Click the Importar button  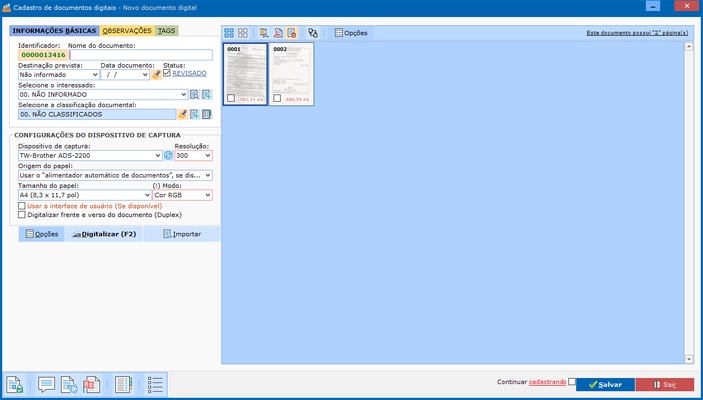point(182,234)
